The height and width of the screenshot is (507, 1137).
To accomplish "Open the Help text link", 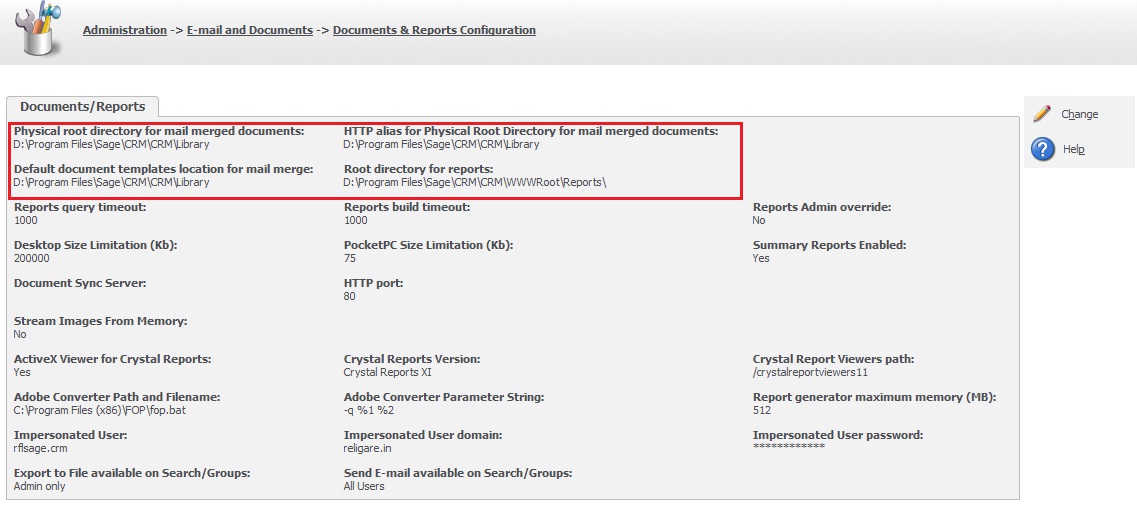I will pos(1073,149).
